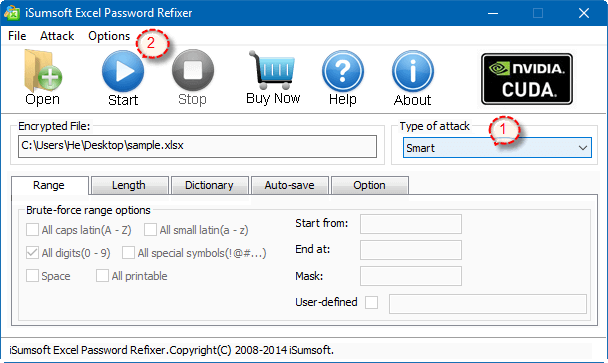Viewport: 608px width, 363px height.
Task: Click the User-defined characters text field
Action: click(488, 304)
